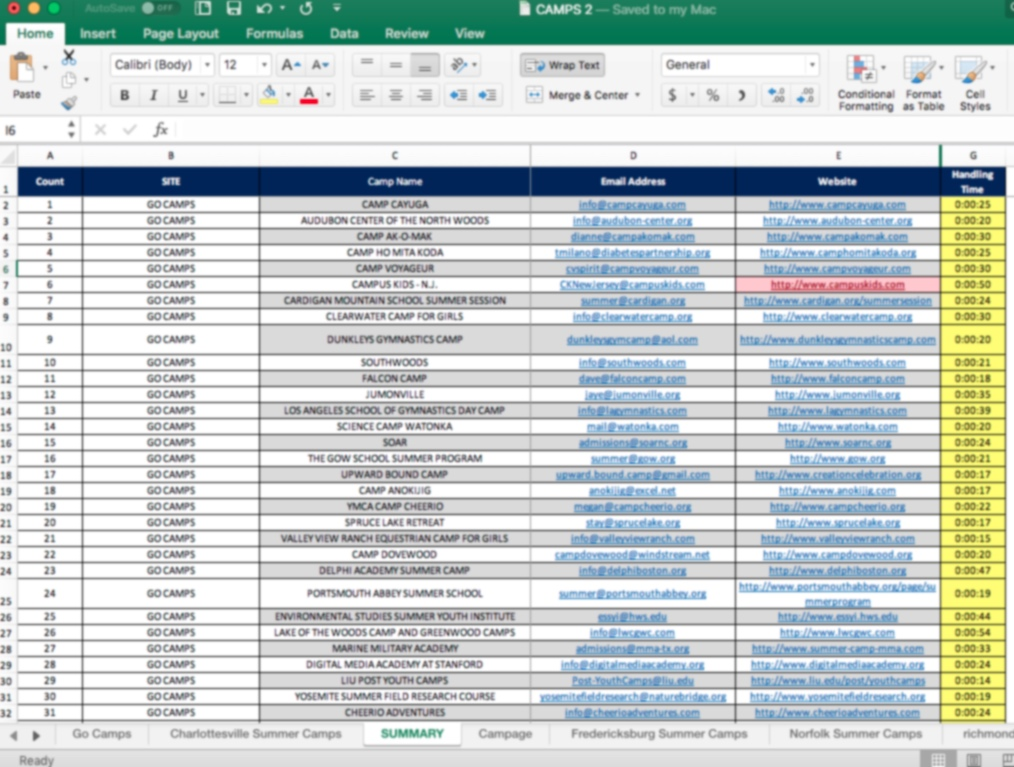
Task: Click the Borders icon
Action: 227,96
